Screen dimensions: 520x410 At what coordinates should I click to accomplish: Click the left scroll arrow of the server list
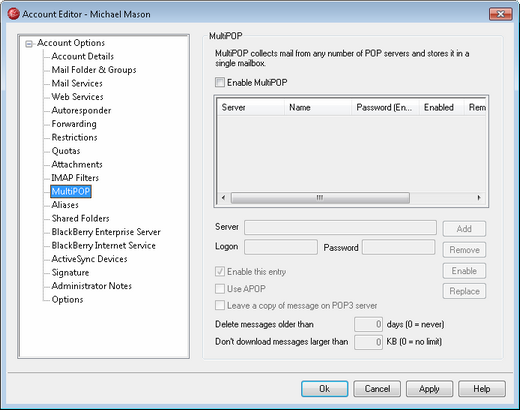click(223, 198)
